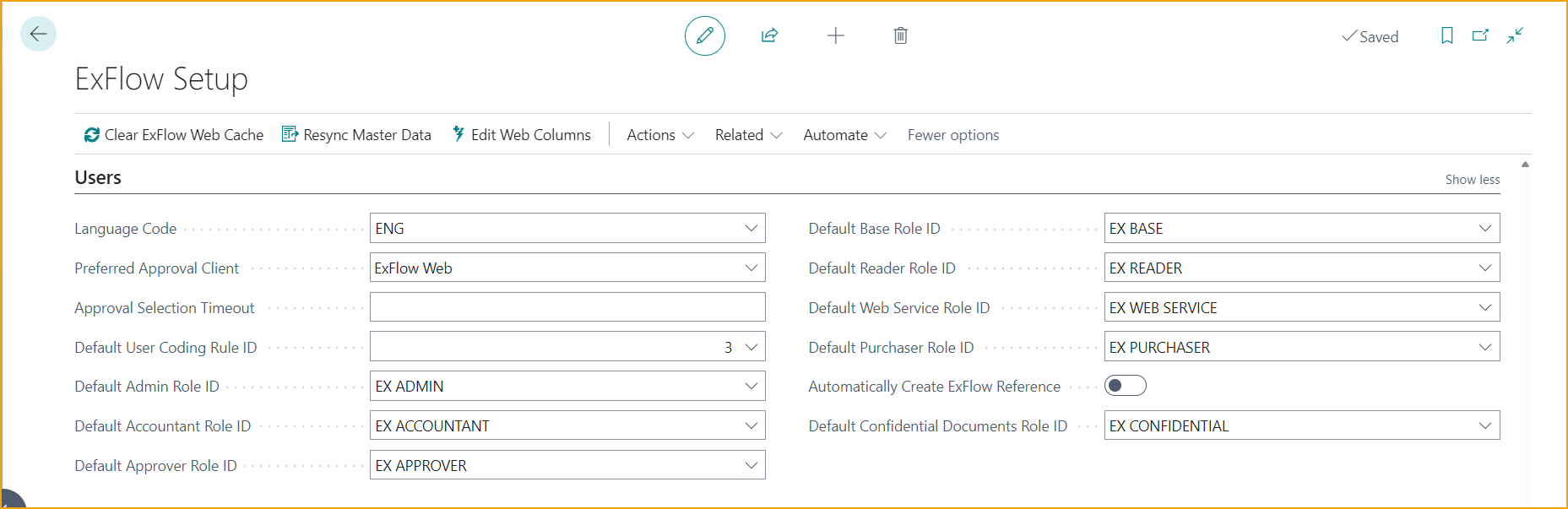
Task: Expand Preferred Approval Client dropdown arrow
Action: point(751,268)
